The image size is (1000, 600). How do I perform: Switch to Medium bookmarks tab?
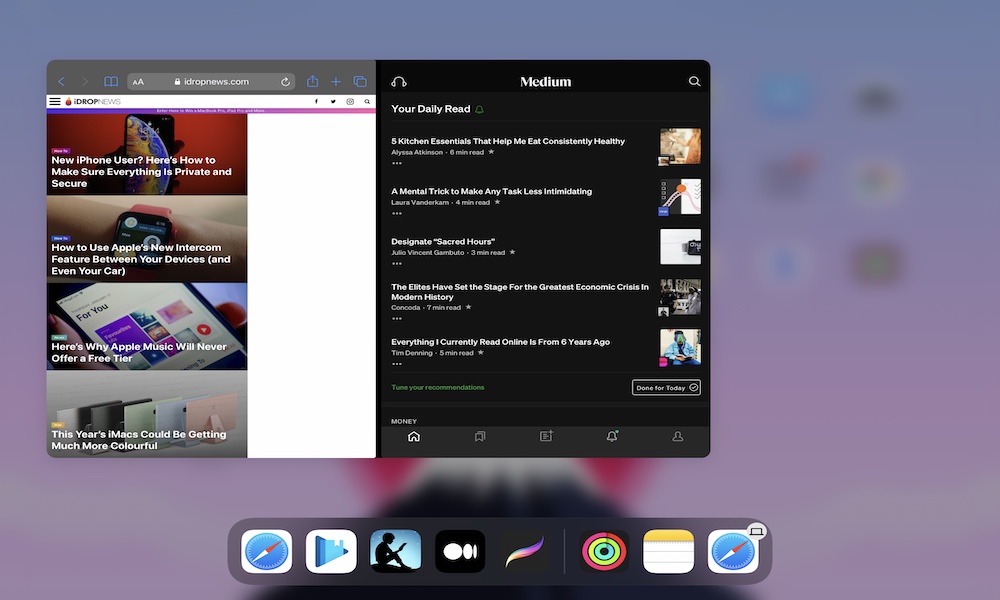480,437
